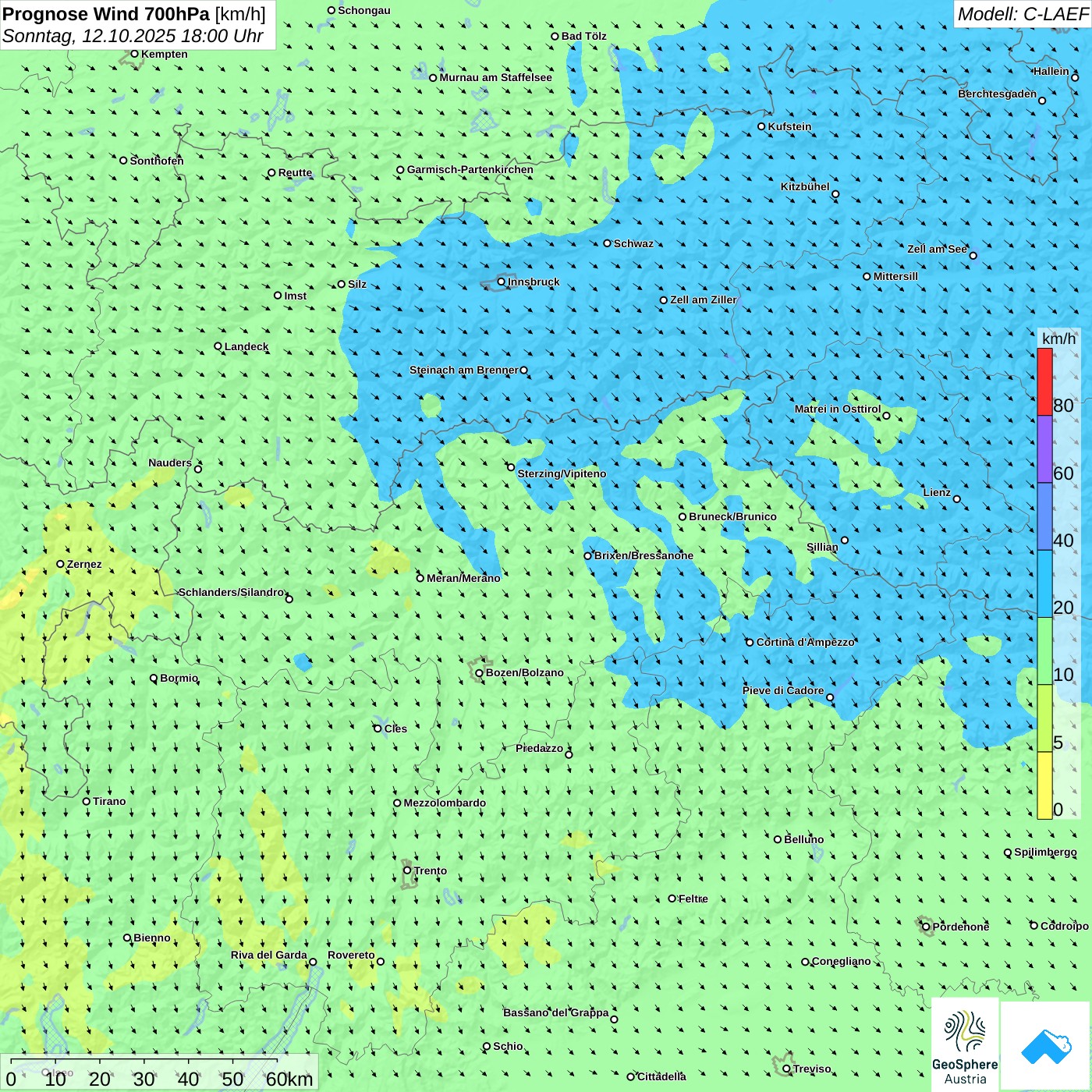
Task: Choose the Kitzbühel label on the map
Action: pos(805,186)
